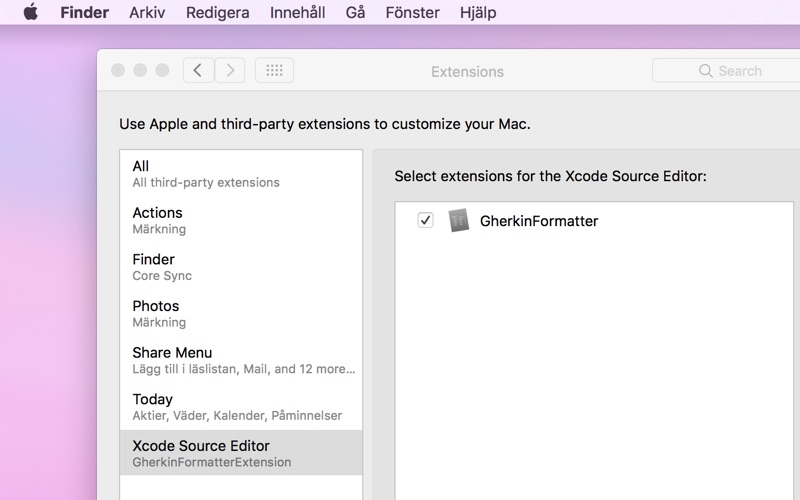Screen dimensions: 800x500
Task: Open the Hjälp menu
Action: (478, 12)
